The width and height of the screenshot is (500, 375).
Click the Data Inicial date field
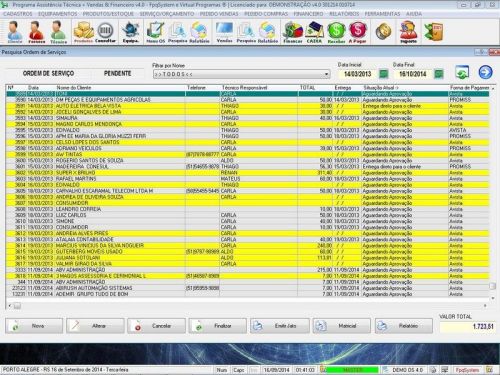(357, 74)
